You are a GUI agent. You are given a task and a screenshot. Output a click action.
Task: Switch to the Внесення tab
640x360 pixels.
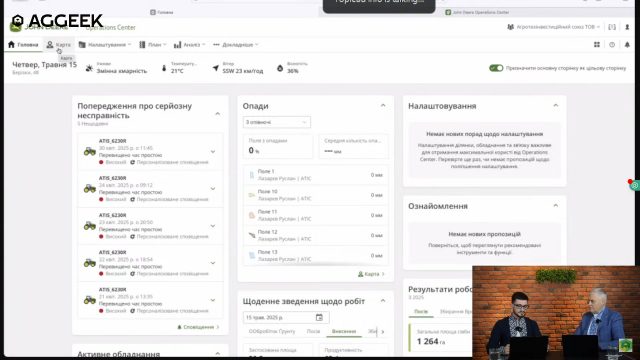click(344, 331)
